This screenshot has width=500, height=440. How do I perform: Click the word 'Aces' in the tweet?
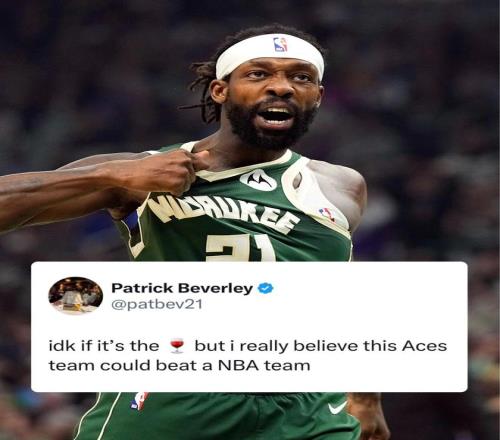pyautogui.click(x=424, y=346)
